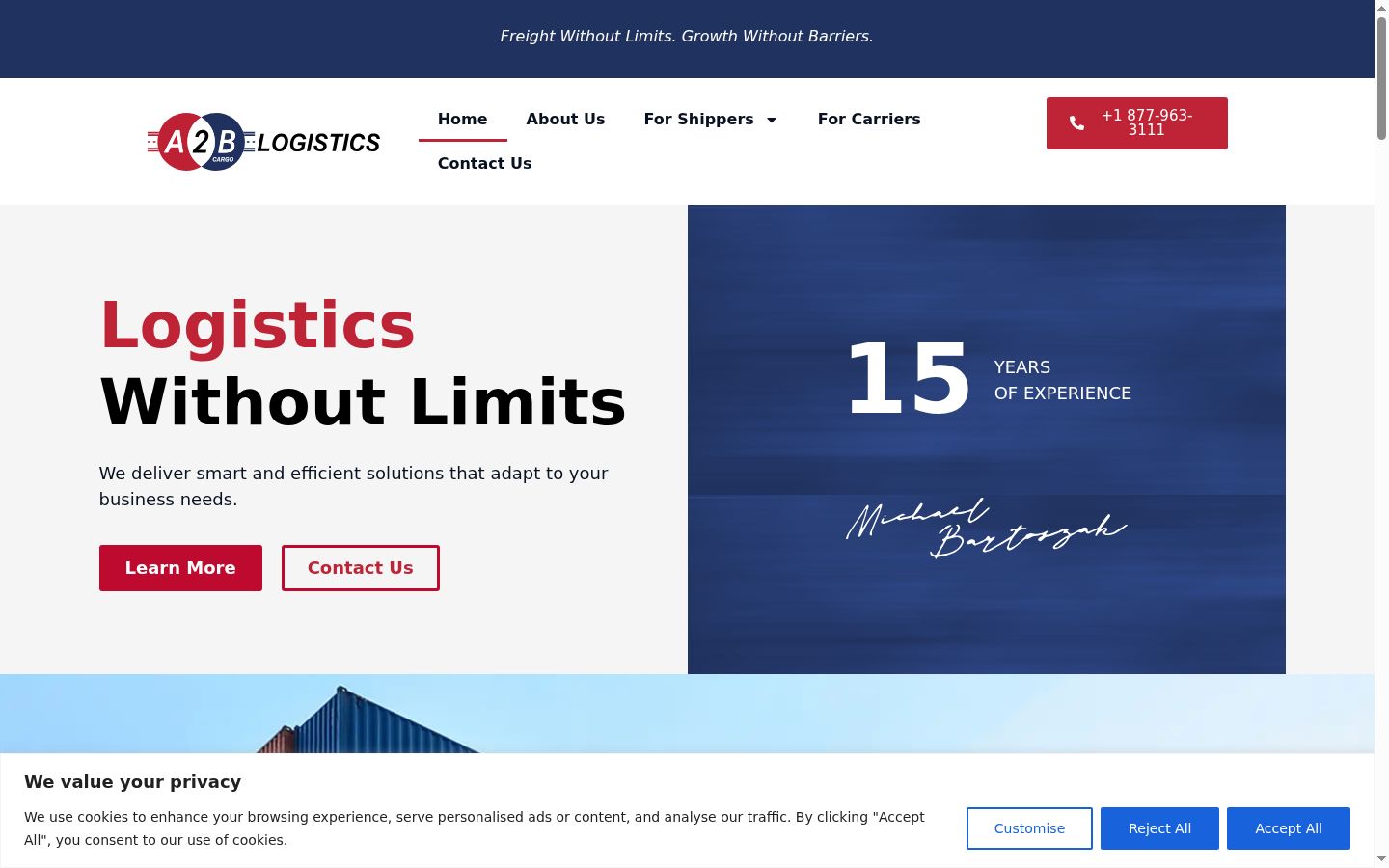
Task: Navigate to For Carriers
Action: [x=869, y=120]
